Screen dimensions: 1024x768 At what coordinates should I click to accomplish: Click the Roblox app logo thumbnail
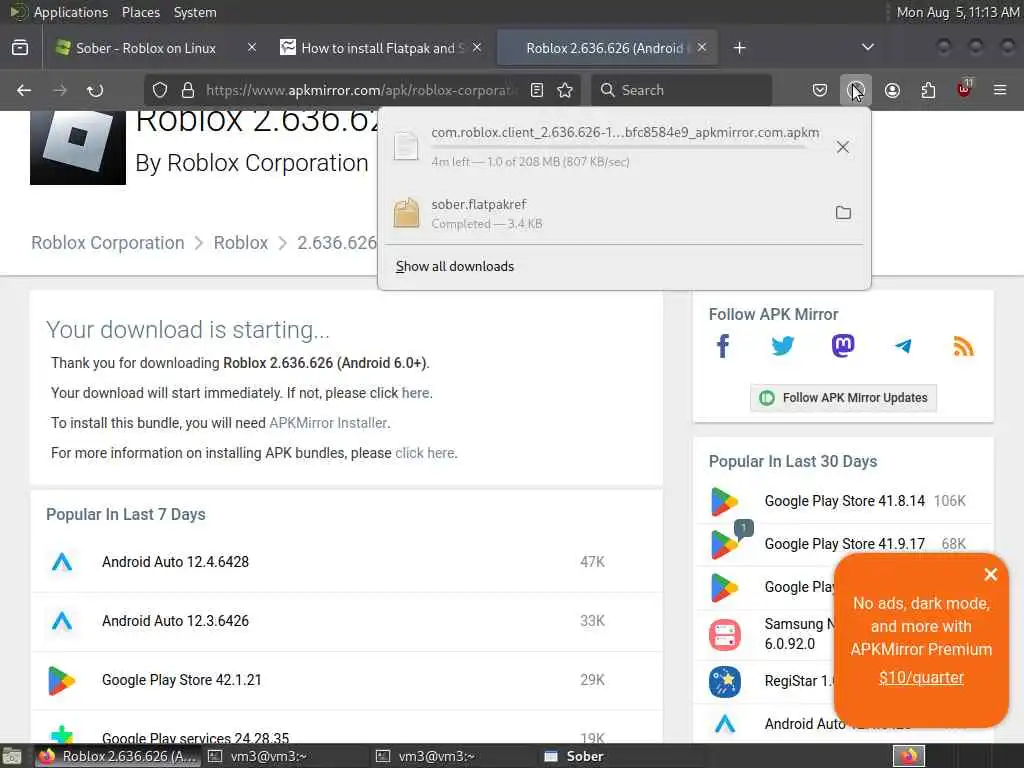[x=78, y=148]
